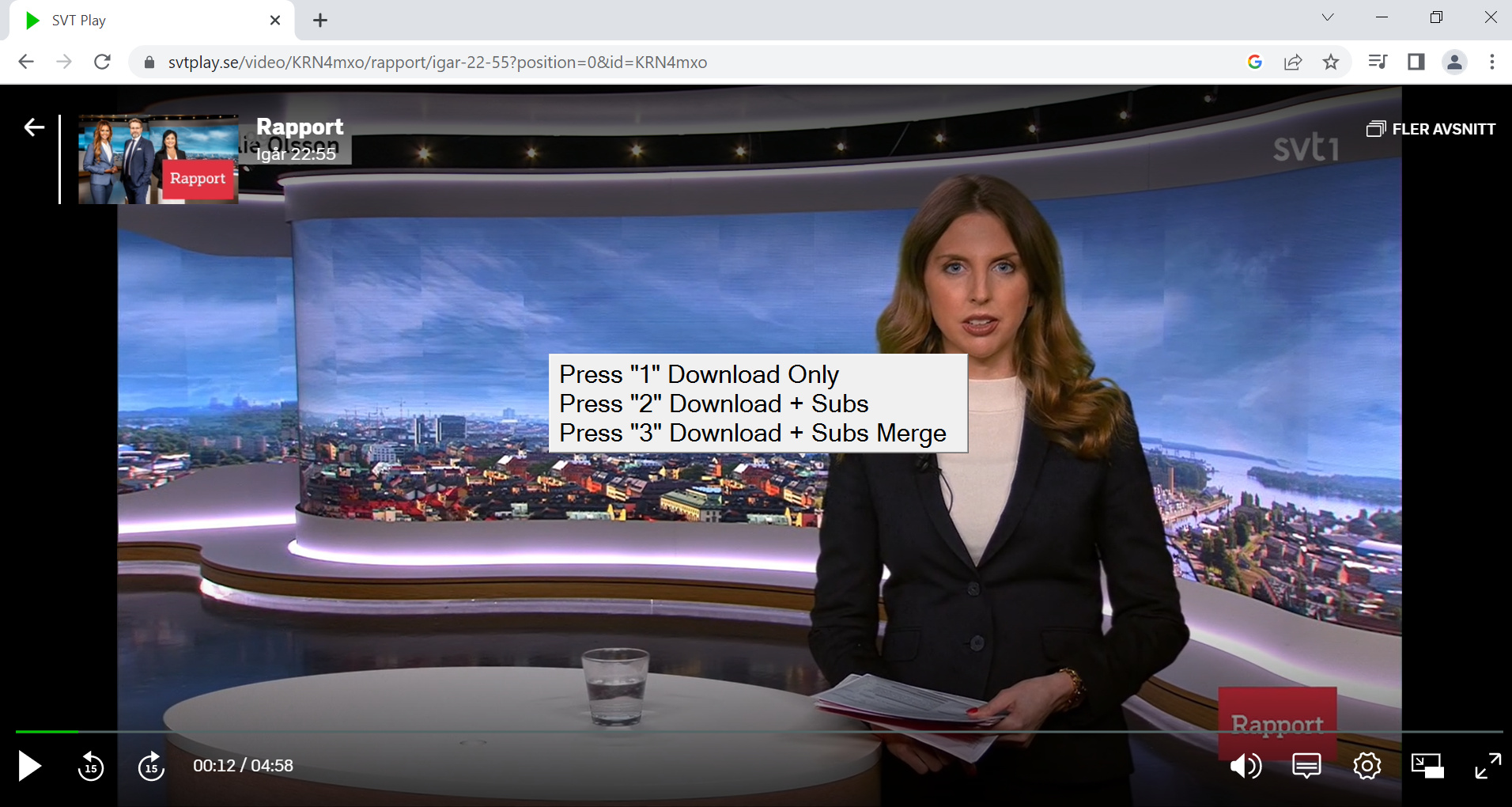Play the Rapport video
Image resolution: width=1512 pixels, height=807 pixels.
point(29,766)
